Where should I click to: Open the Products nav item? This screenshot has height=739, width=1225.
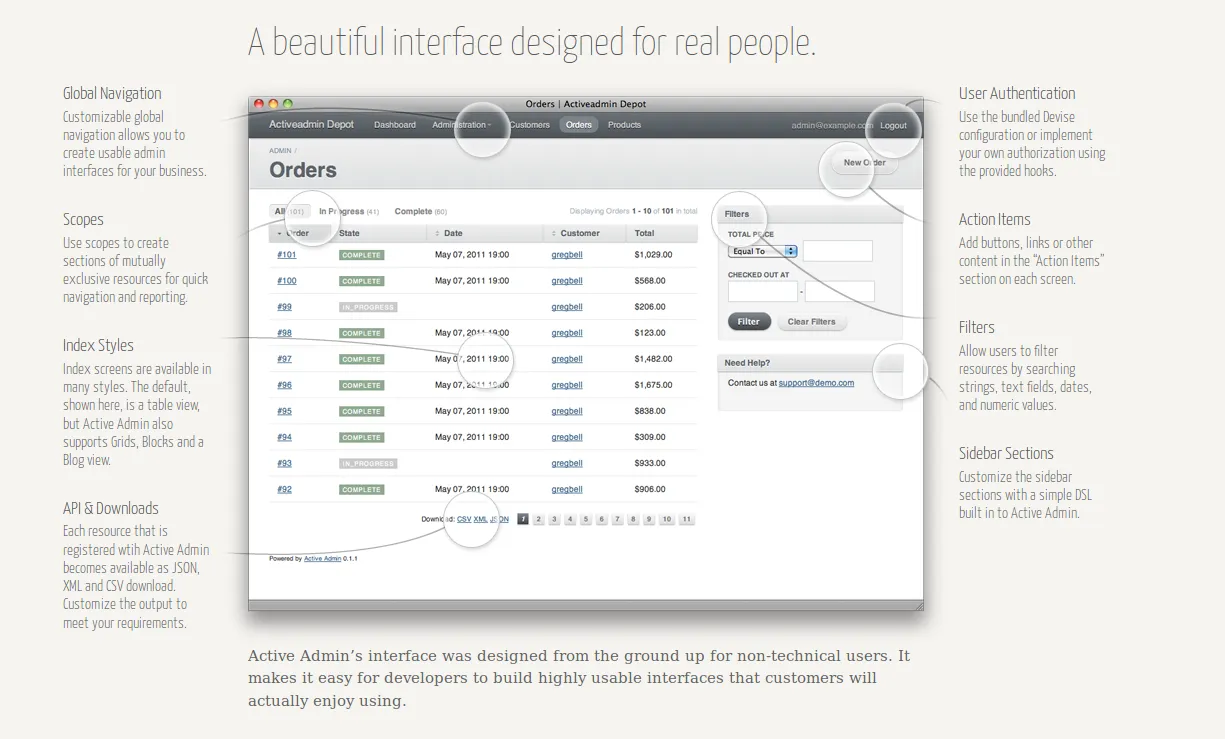[624, 125]
